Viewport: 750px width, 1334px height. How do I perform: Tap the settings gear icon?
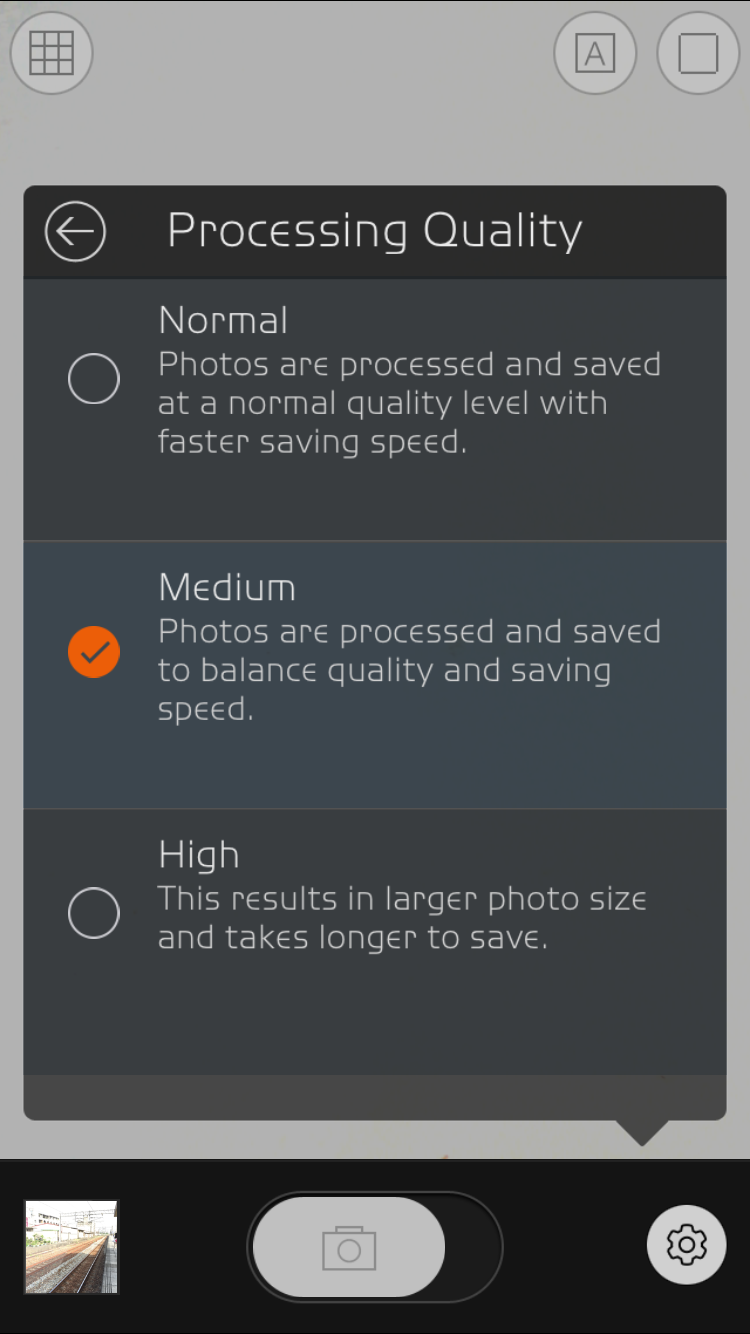coord(686,1245)
